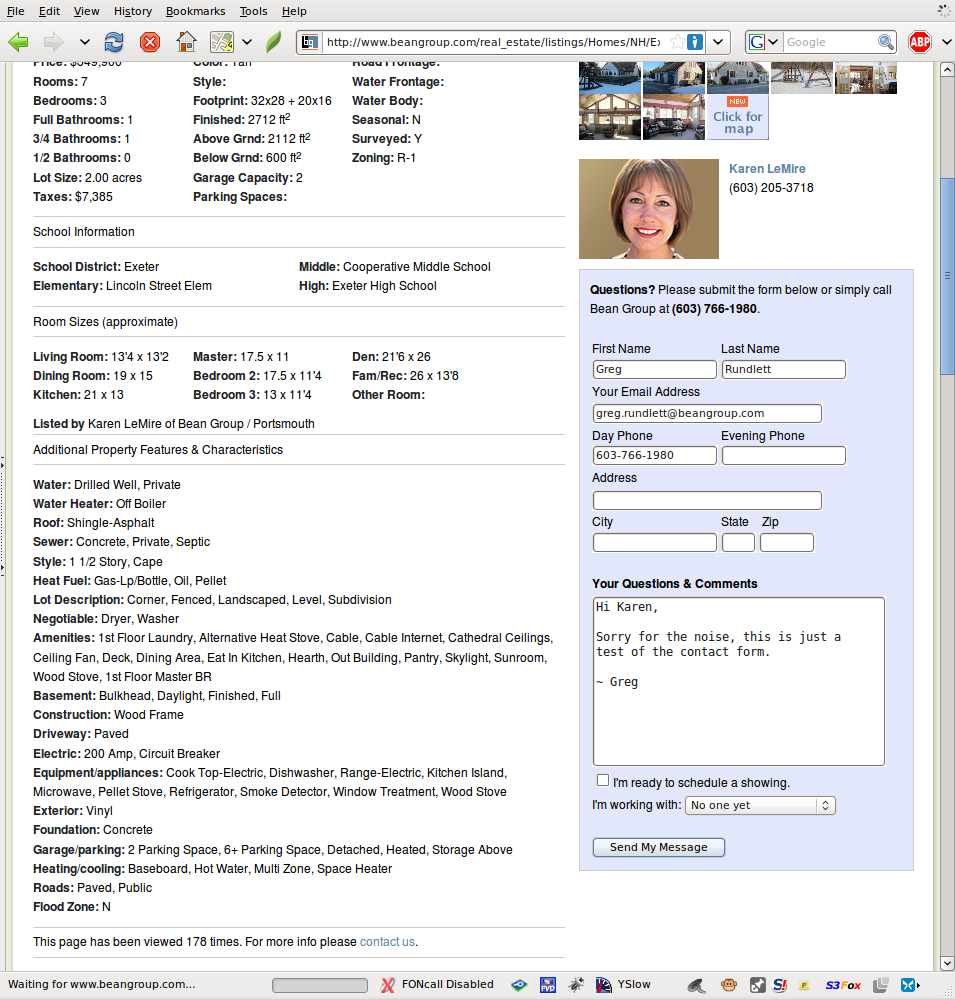The image size is (955, 999).
Task: Follow the 'contact us' link
Action: point(387,942)
